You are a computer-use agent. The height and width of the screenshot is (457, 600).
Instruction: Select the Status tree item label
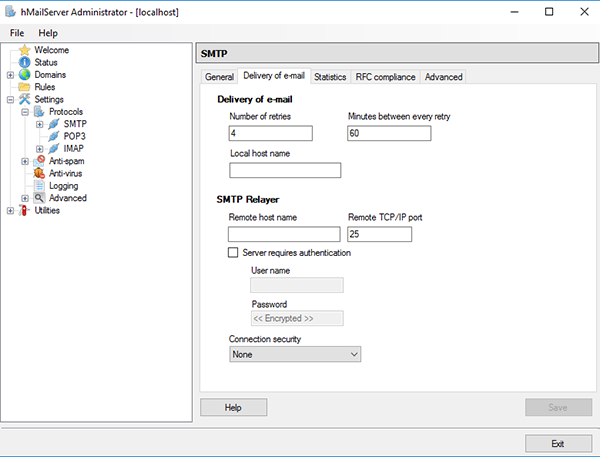coord(46,62)
